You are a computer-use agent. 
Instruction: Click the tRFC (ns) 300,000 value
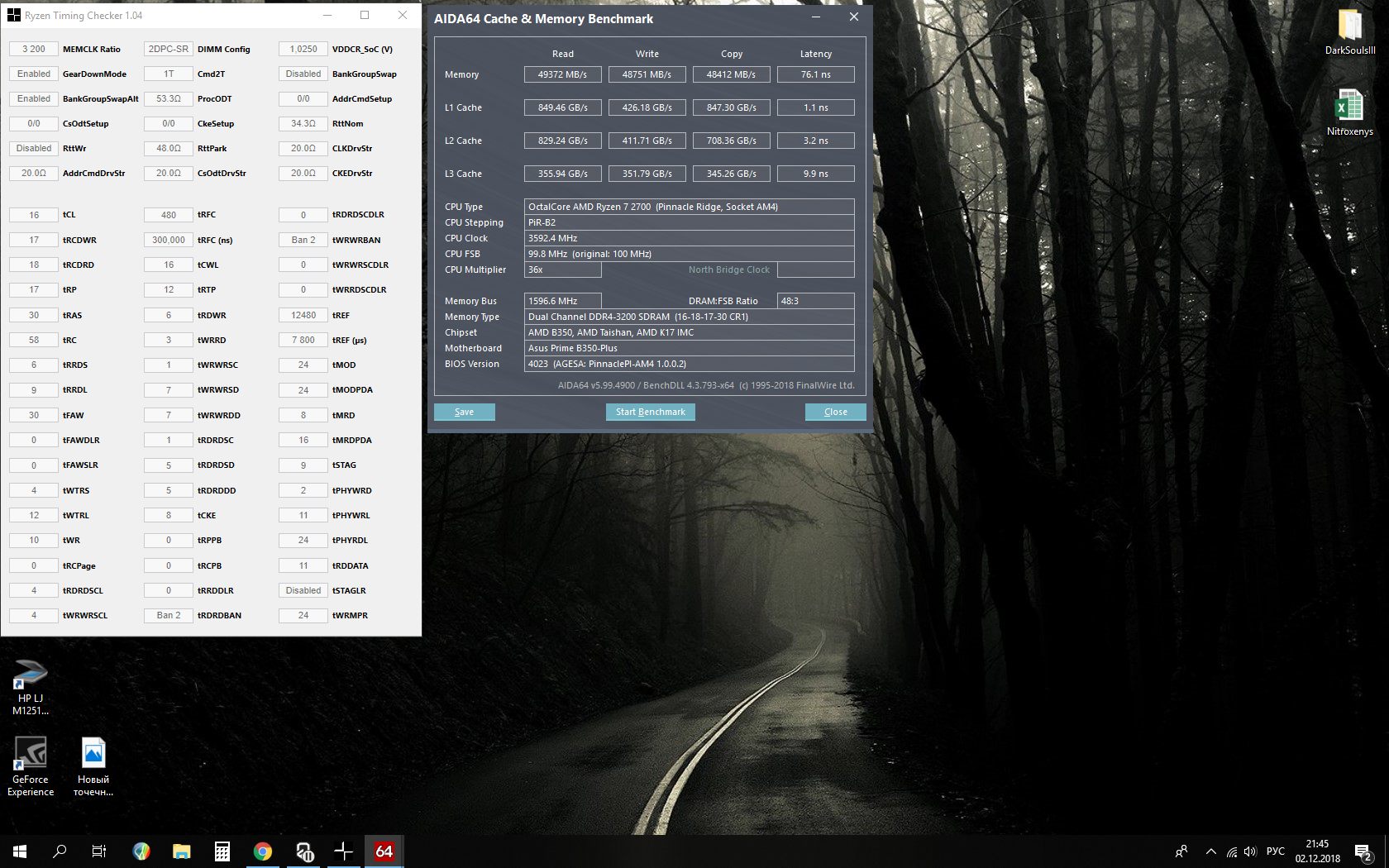pyautogui.click(x=169, y=240)
